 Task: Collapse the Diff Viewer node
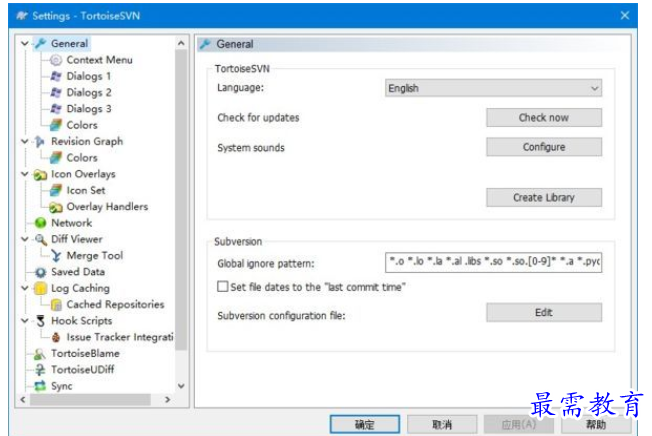(25, 239)
